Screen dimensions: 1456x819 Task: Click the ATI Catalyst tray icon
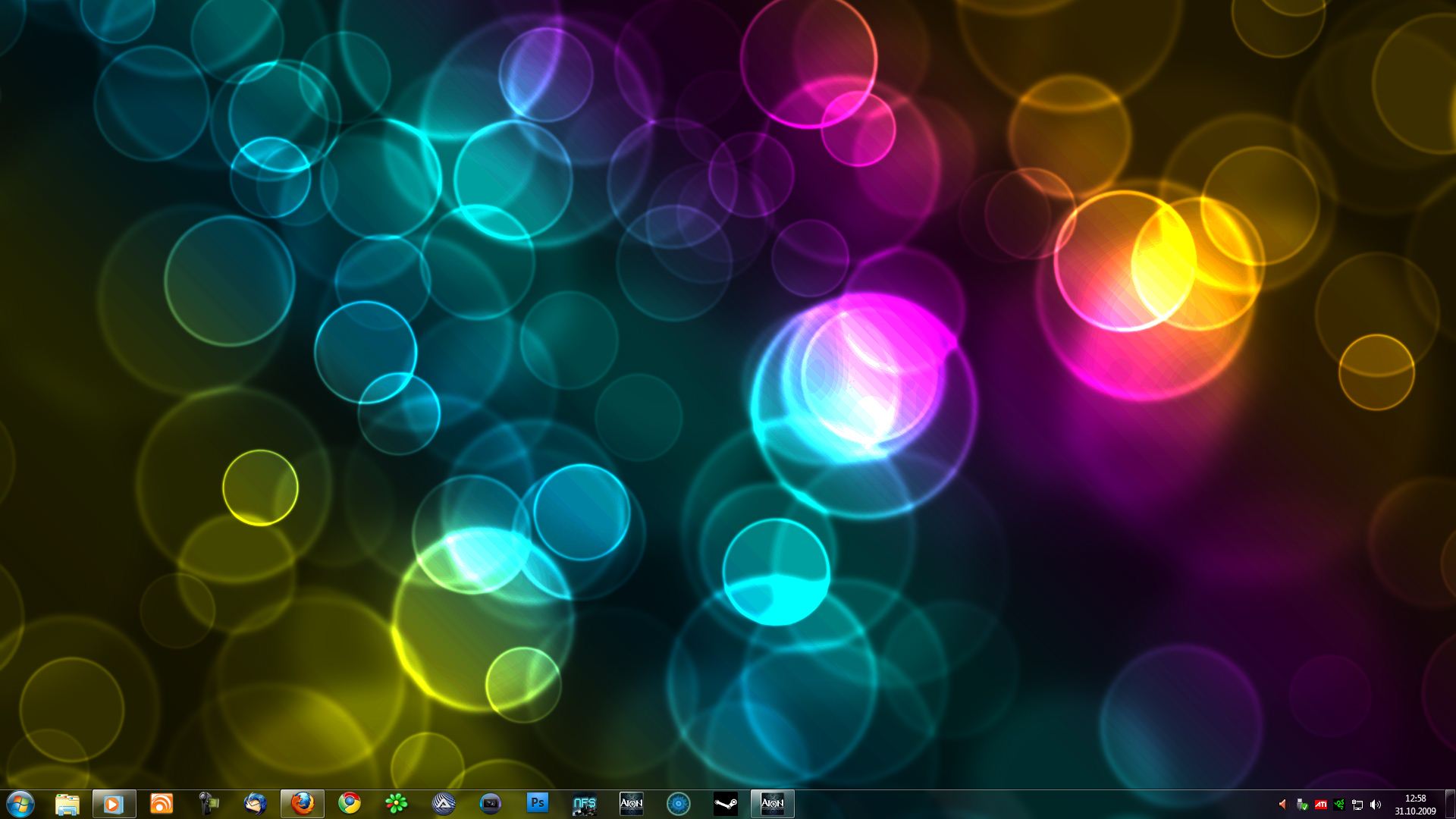[1320, 805]
